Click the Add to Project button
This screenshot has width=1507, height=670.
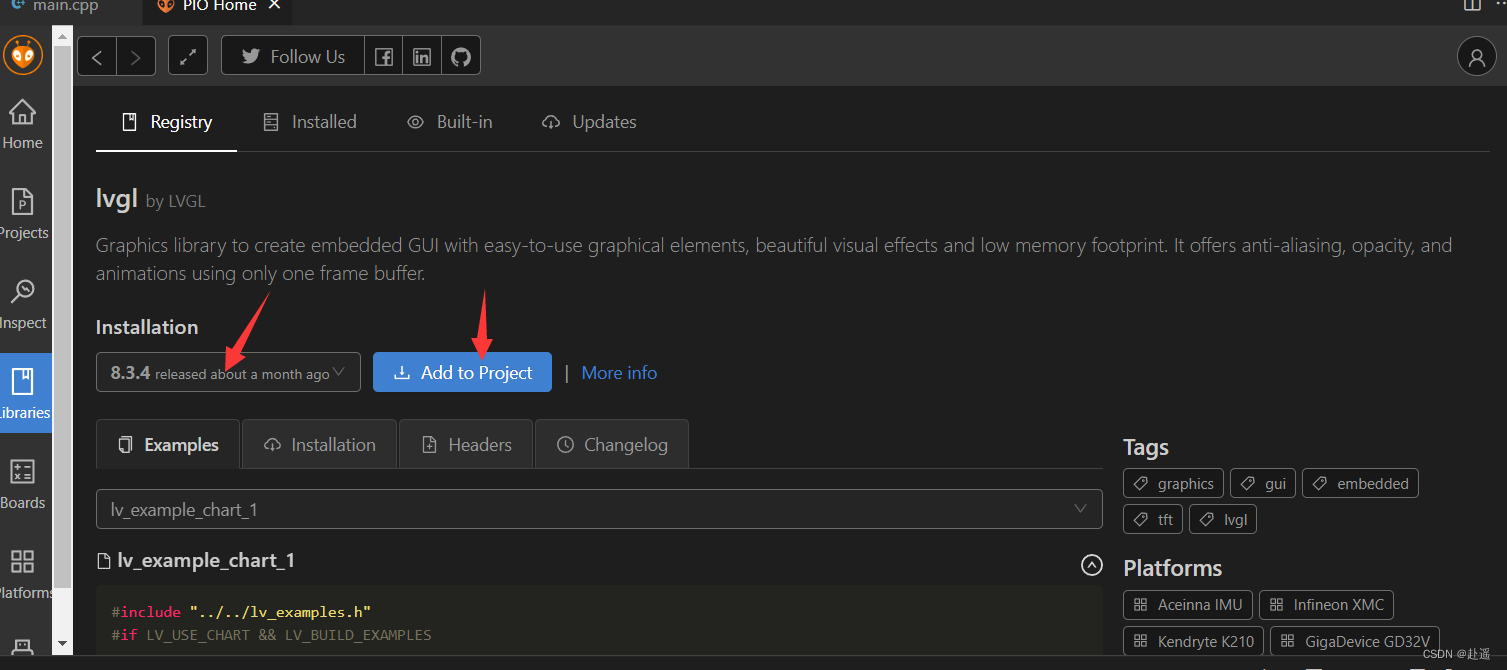462,372
